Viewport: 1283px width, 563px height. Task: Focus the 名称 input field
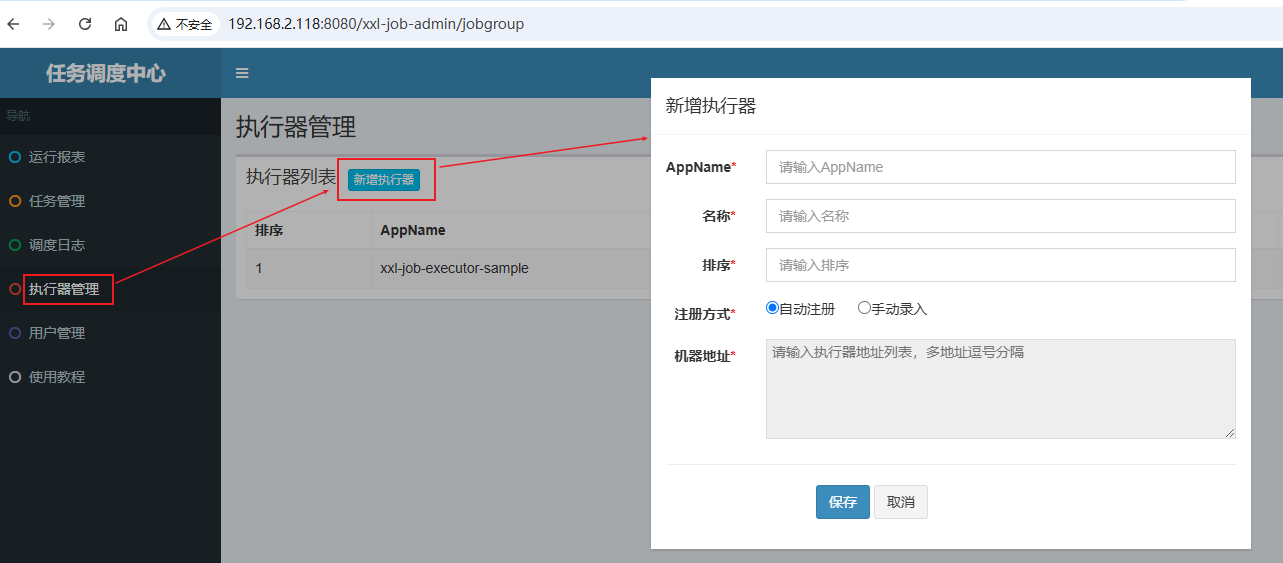click(x=1001, y=215)
